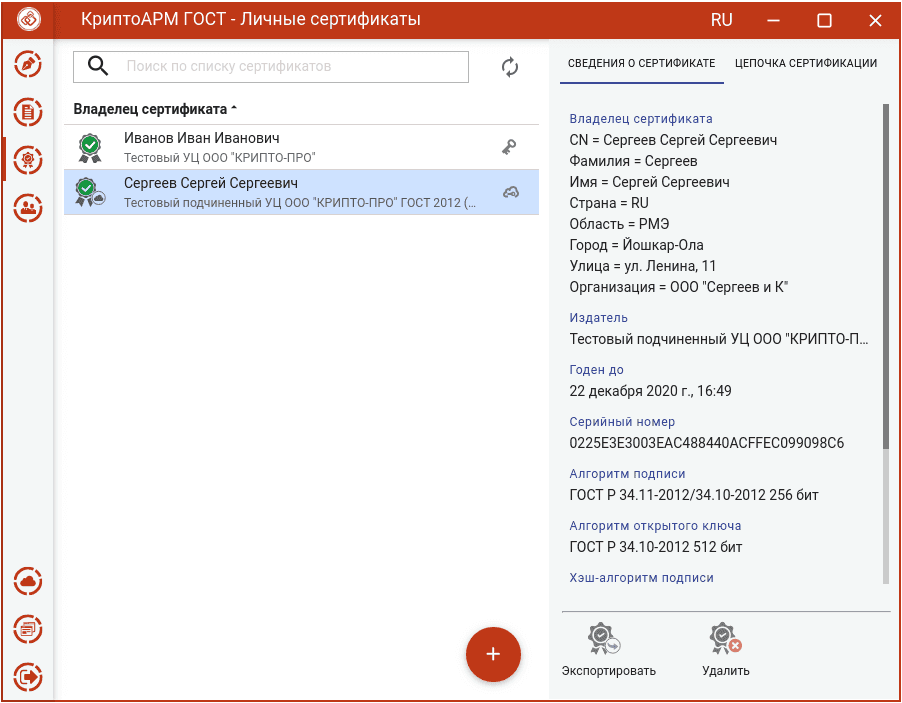Viewport: 902px width, 703px height.
Task: Refresh the certificate list
Action: [510, 67]
